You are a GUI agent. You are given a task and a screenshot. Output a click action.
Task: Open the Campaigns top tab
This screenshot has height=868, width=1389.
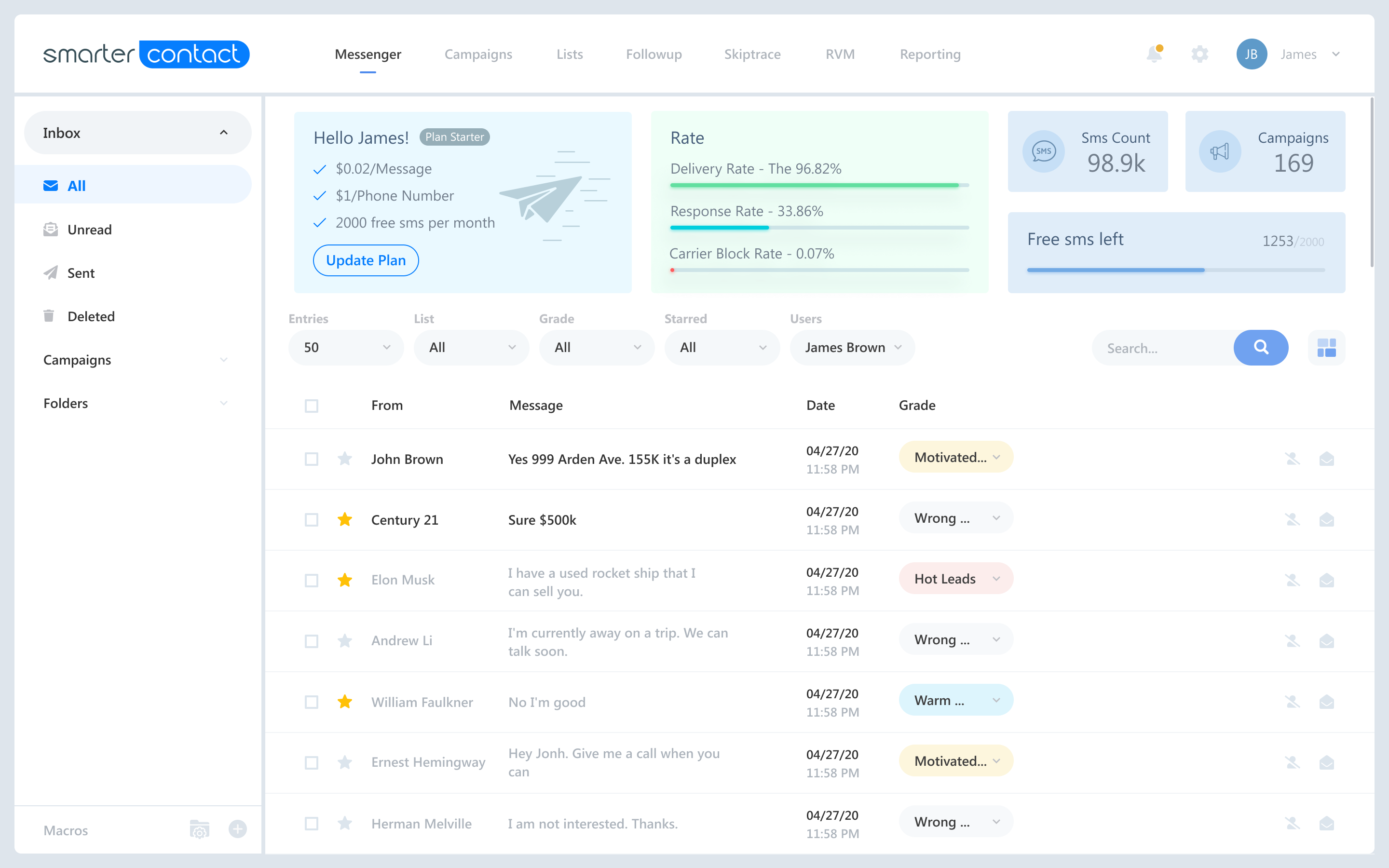478,54
